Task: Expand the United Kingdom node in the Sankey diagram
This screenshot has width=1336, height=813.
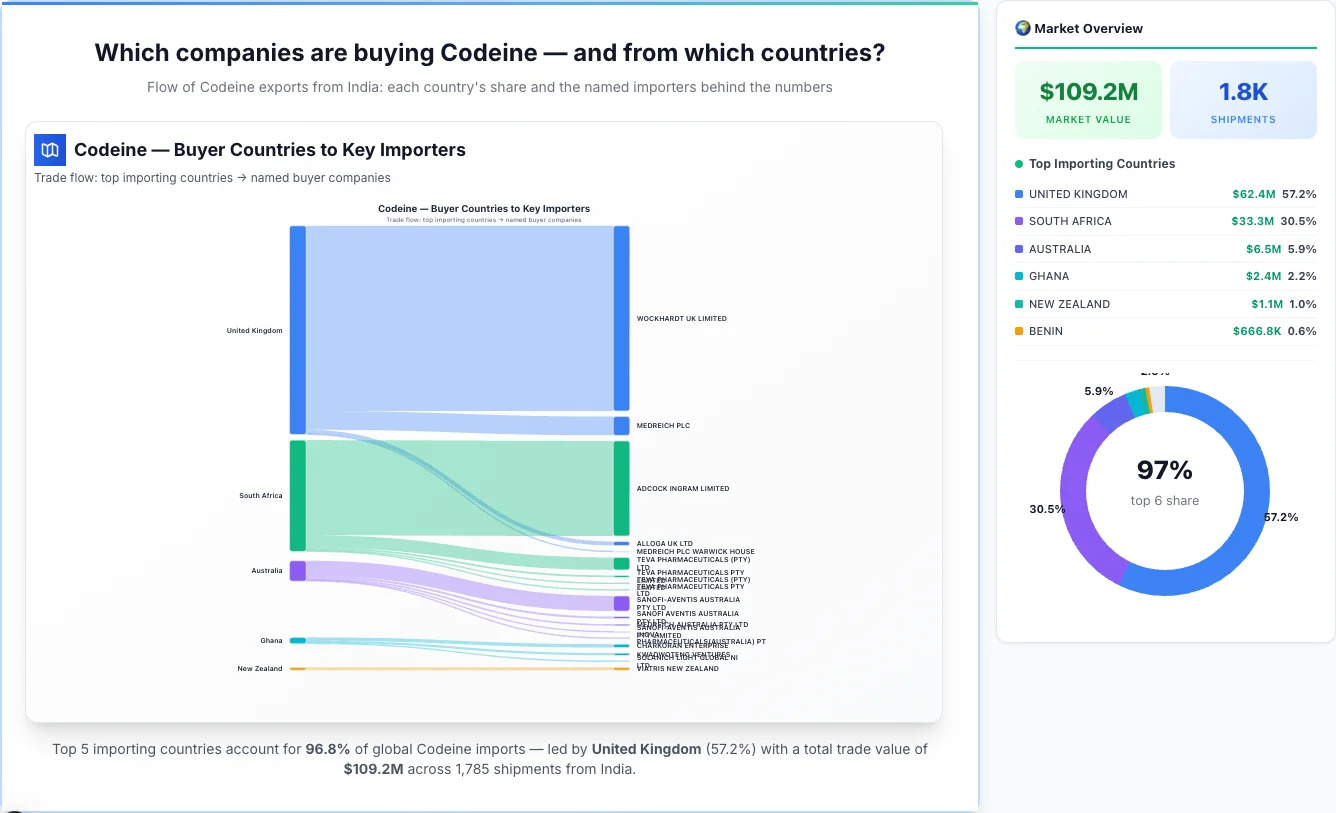Action: coord(296,330)
